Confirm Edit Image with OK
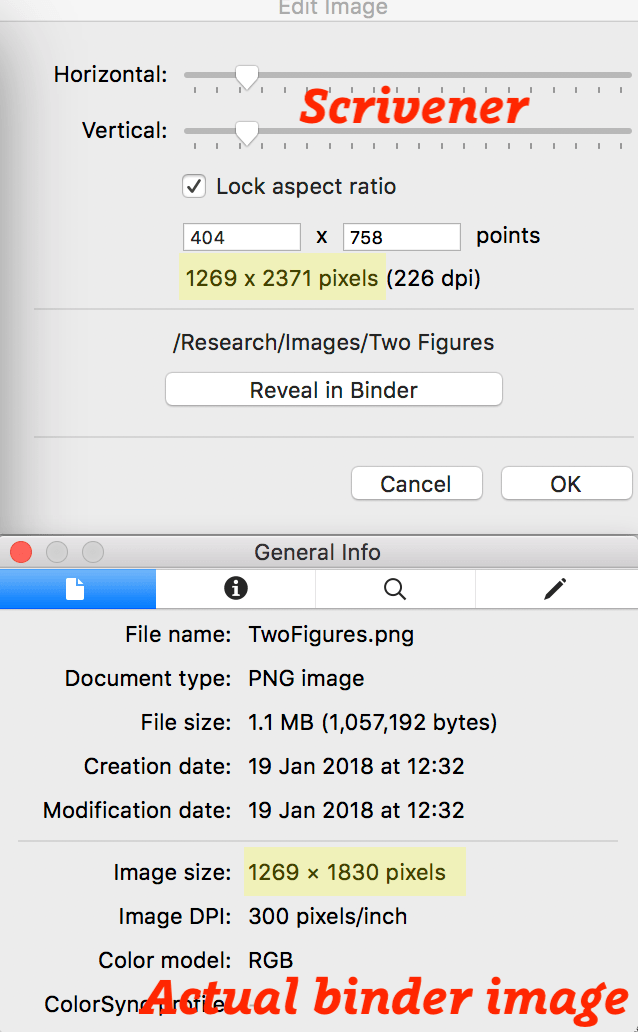Screen dimensions: 638x1032 click(x=566, y=484)
